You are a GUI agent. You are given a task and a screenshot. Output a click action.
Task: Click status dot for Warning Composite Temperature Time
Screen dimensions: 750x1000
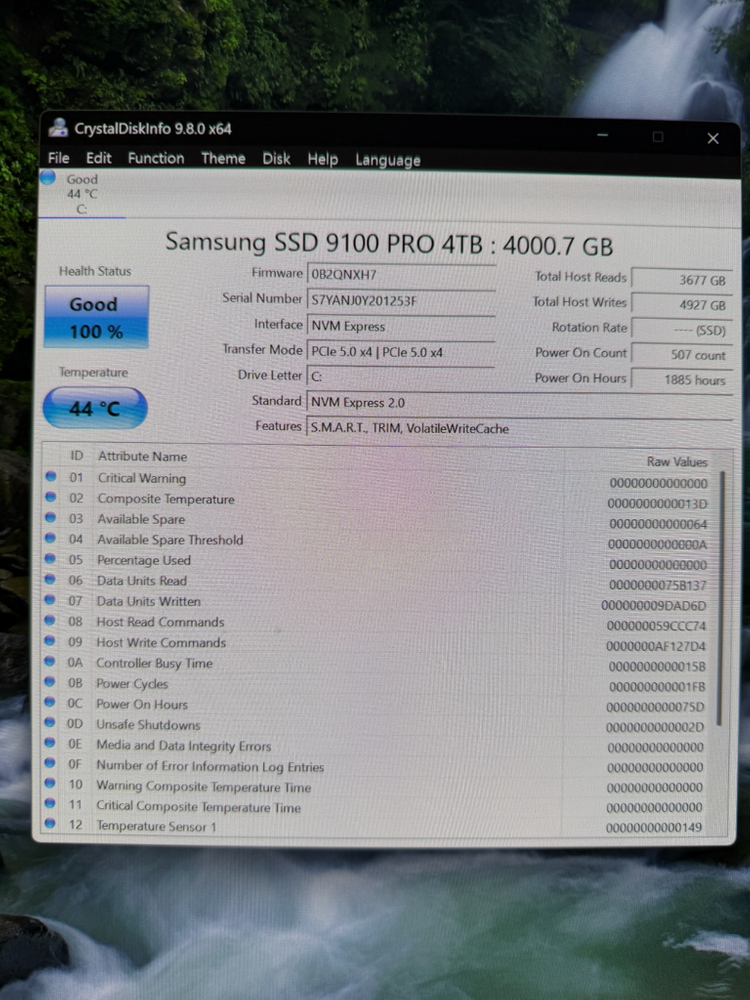pos(50,784)
